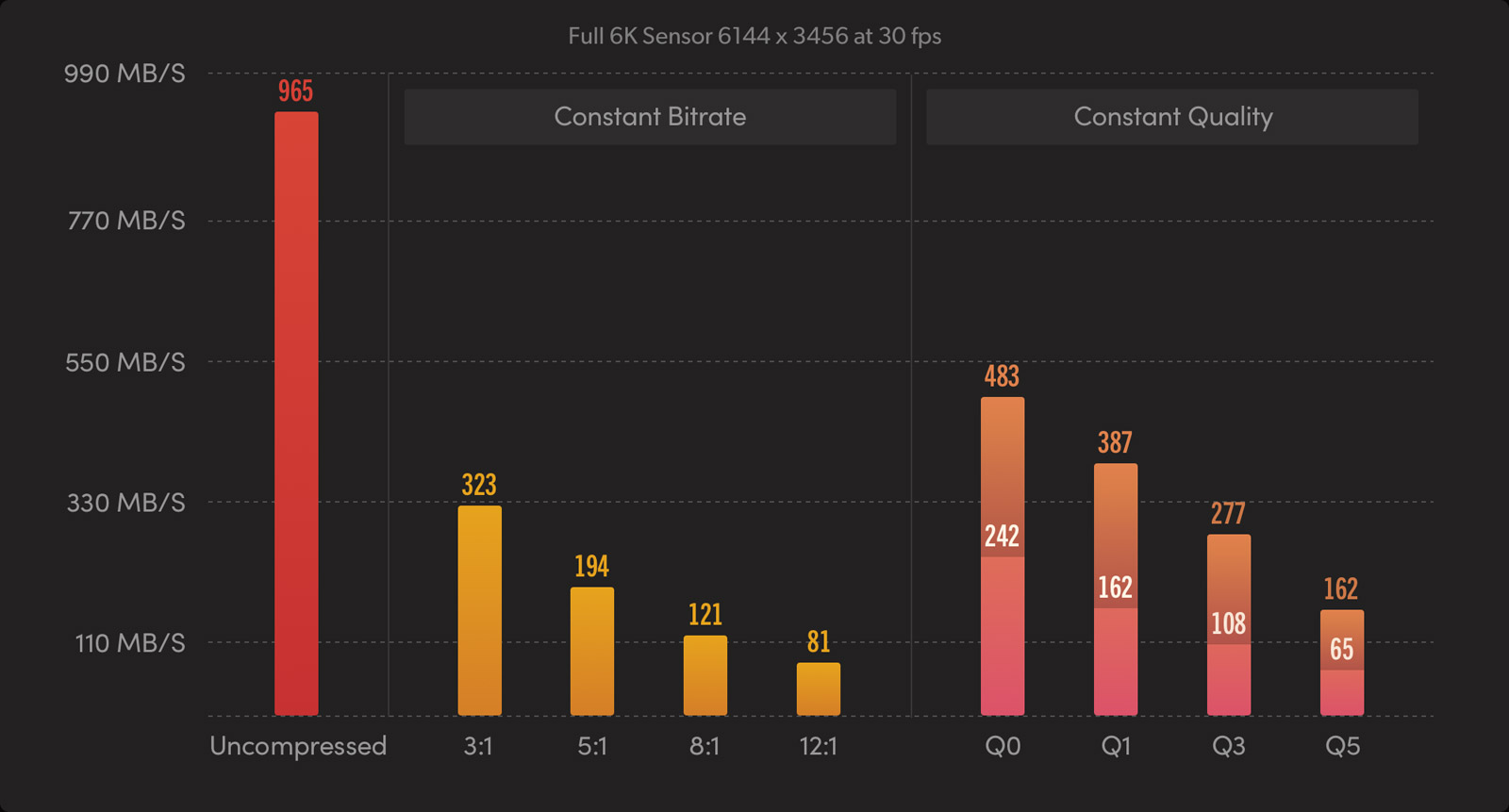Image resolution: width=1509 pixels, height=812 pixels.
Task: Click the white 242 label inside Q0 bar
Action: 1002,537
